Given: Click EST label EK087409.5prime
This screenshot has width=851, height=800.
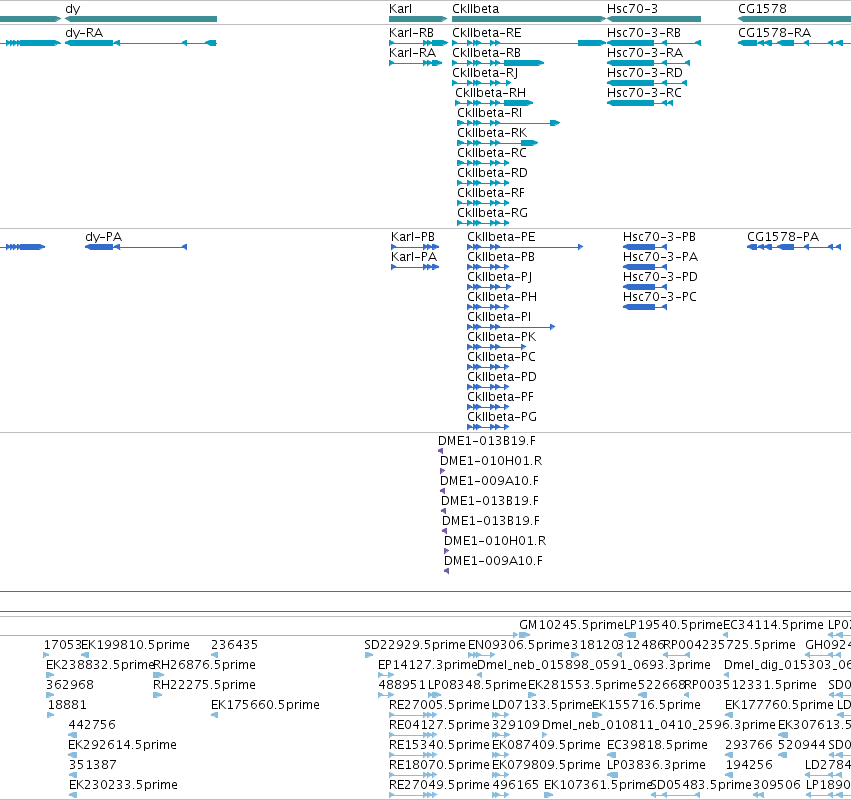Looking at the screenshot, I should [x=547, y=745].
